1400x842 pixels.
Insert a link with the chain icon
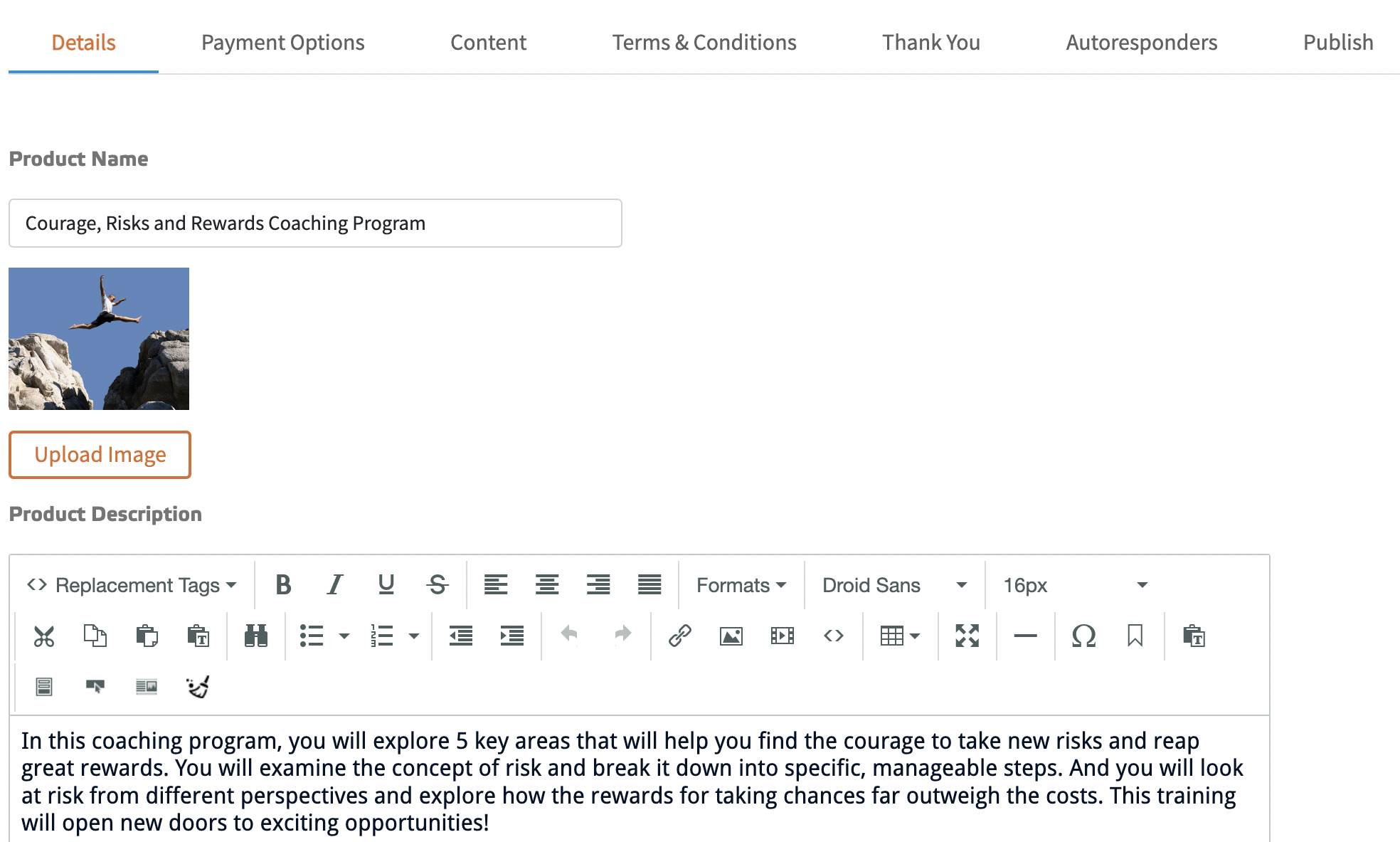click(679, 636)
